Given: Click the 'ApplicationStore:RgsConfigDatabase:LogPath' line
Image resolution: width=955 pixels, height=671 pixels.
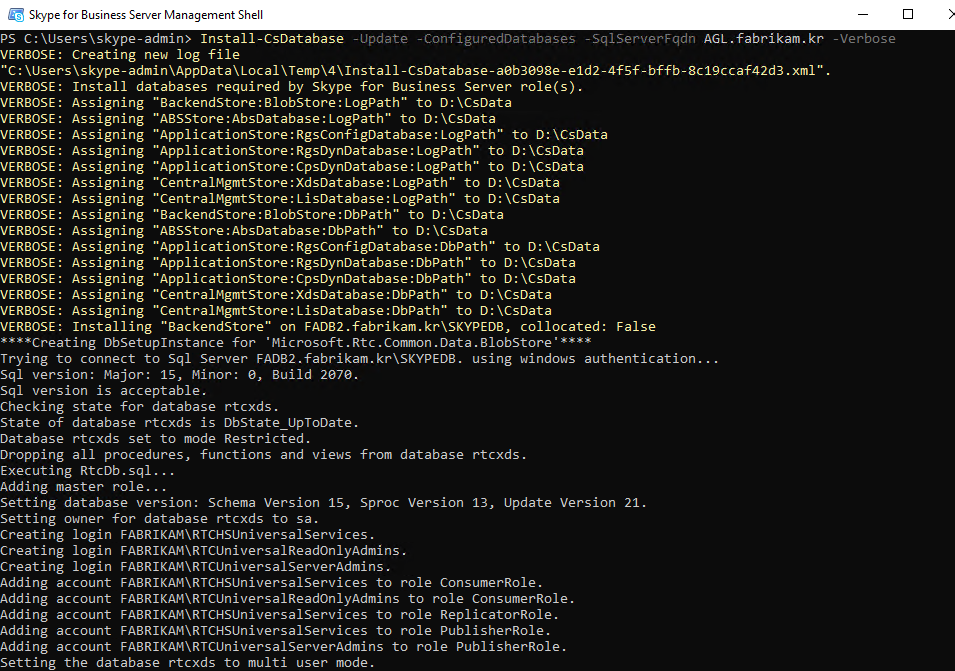Looking at the screenshot, I should (304, 135).
